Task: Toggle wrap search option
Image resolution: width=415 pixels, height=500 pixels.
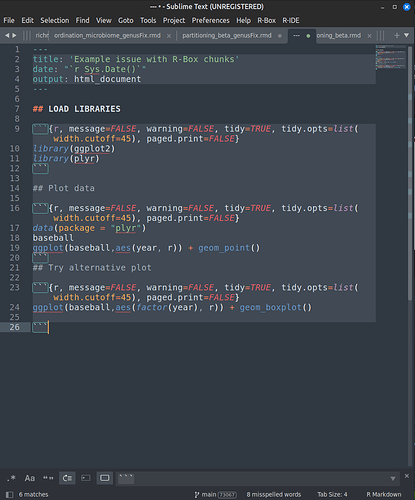Action: click(x=67, y=478)
